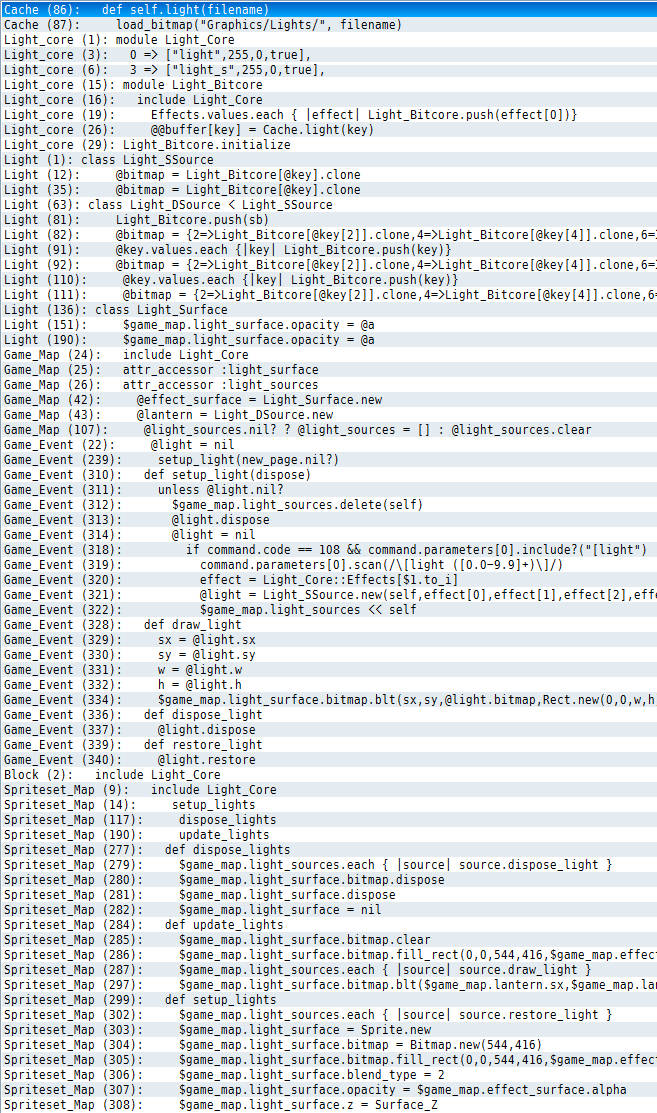
Task: Select Game_Event (330) sy = @light.sy row
Action: pos(328,654)
